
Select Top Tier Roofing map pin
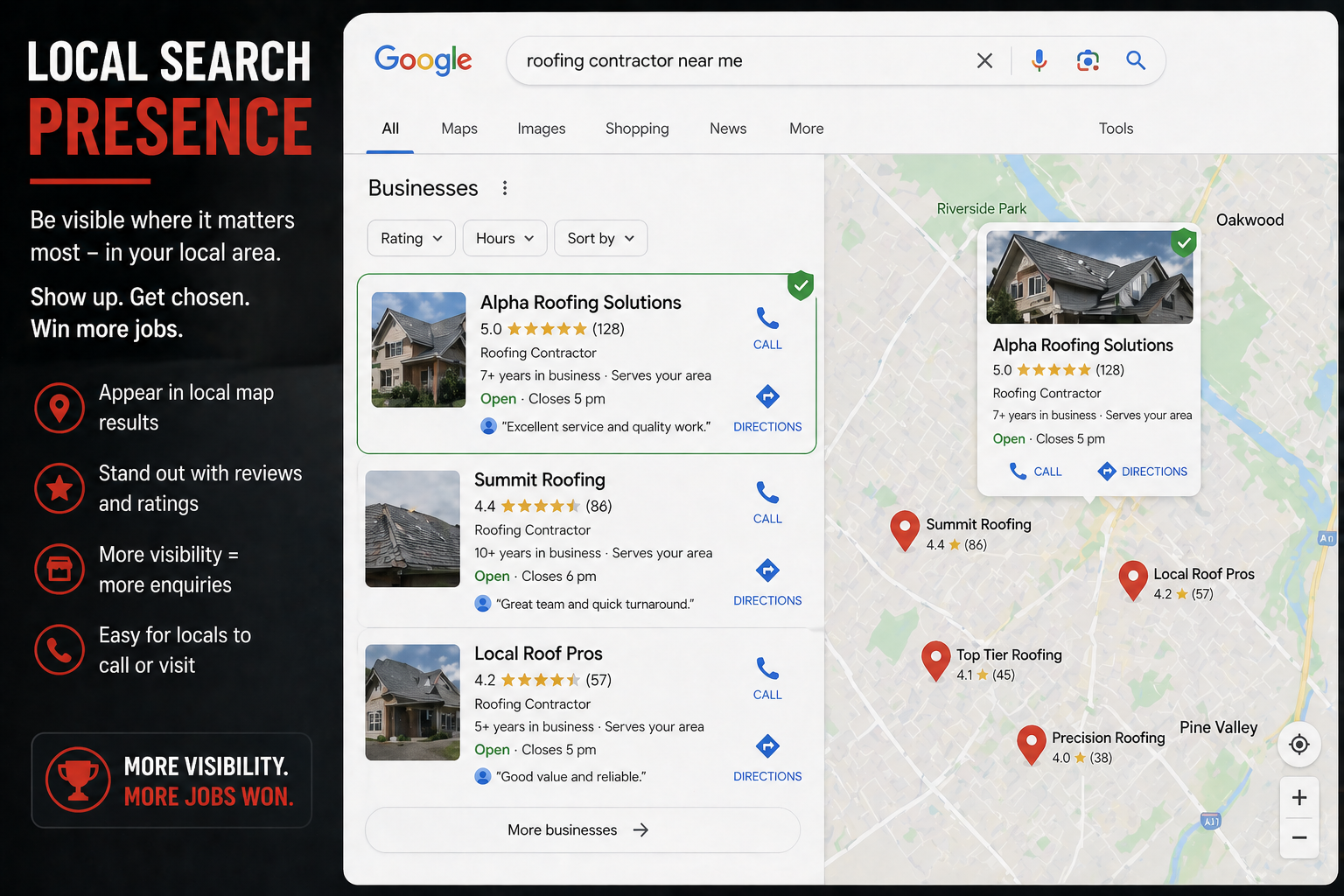pyautogui.click(x=936, y=660)
